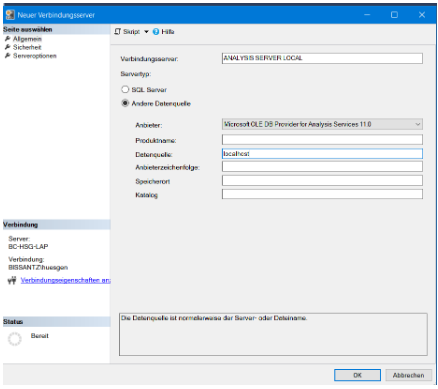Click the Anbieterzeichenfolge input field

click(x=322, y=167)
